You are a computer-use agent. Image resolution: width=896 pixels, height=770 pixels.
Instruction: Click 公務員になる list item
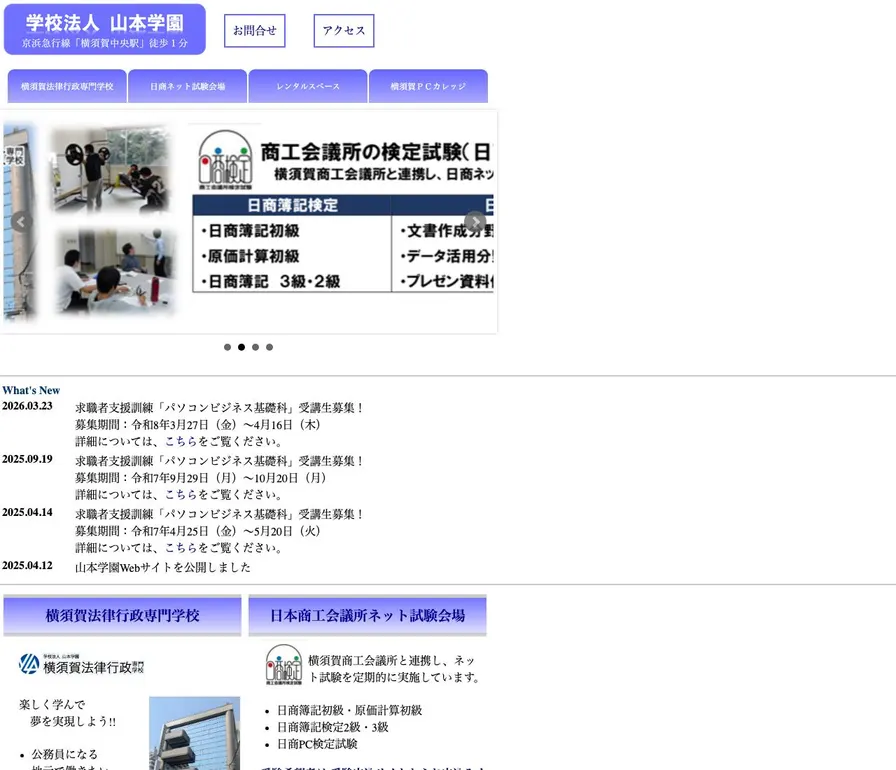coord(65,754)
